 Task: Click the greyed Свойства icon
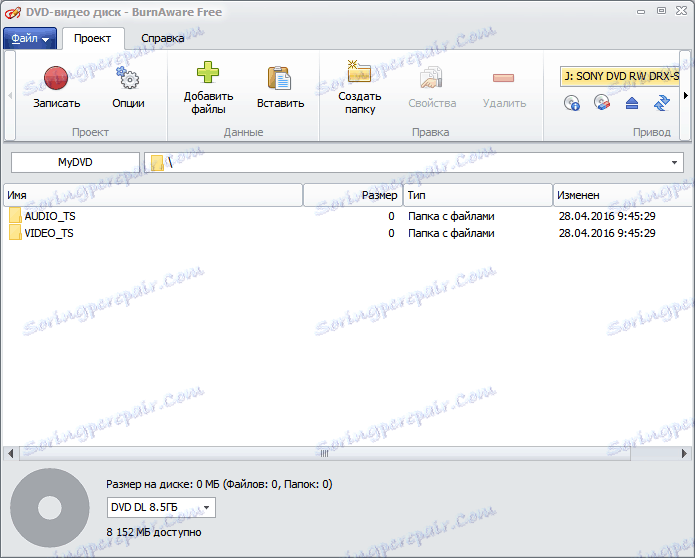click(x=431, y=78)
